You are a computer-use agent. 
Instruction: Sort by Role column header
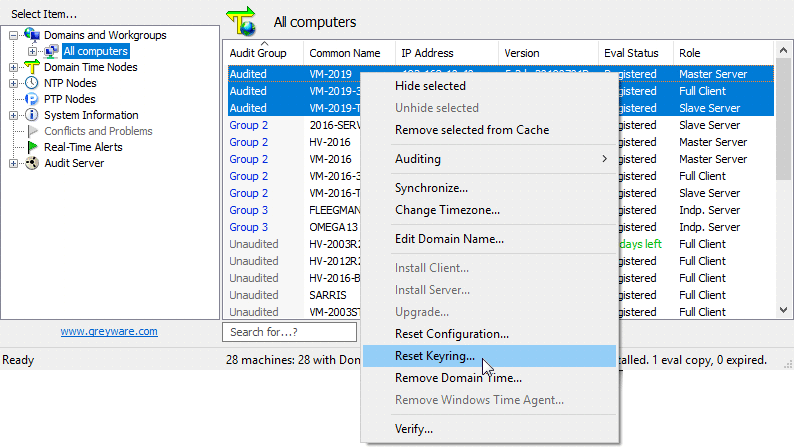pyautogui.click(x=724, y=53)
